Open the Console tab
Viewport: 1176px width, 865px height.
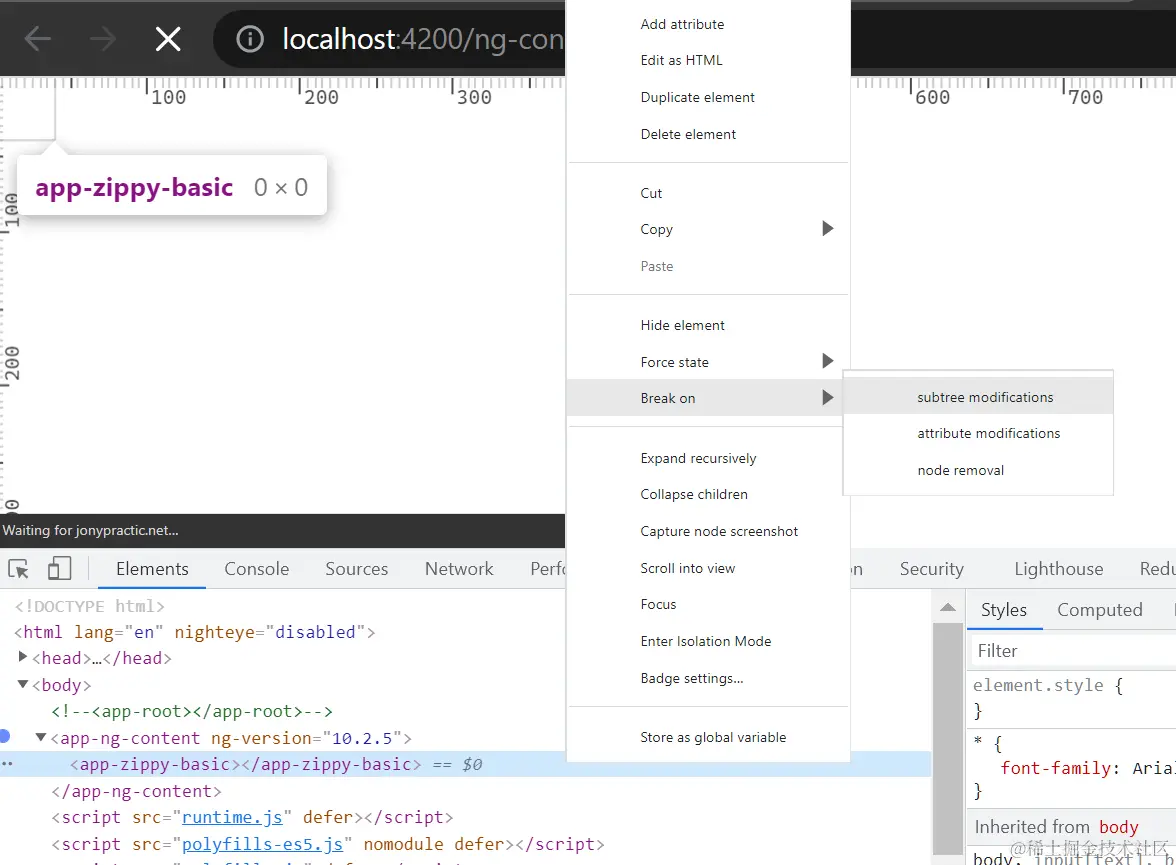tap(256, 569)
